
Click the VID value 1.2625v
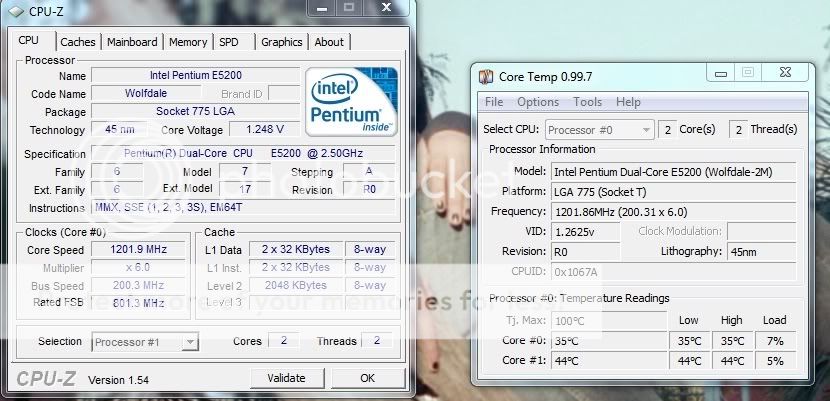(585, 232)
